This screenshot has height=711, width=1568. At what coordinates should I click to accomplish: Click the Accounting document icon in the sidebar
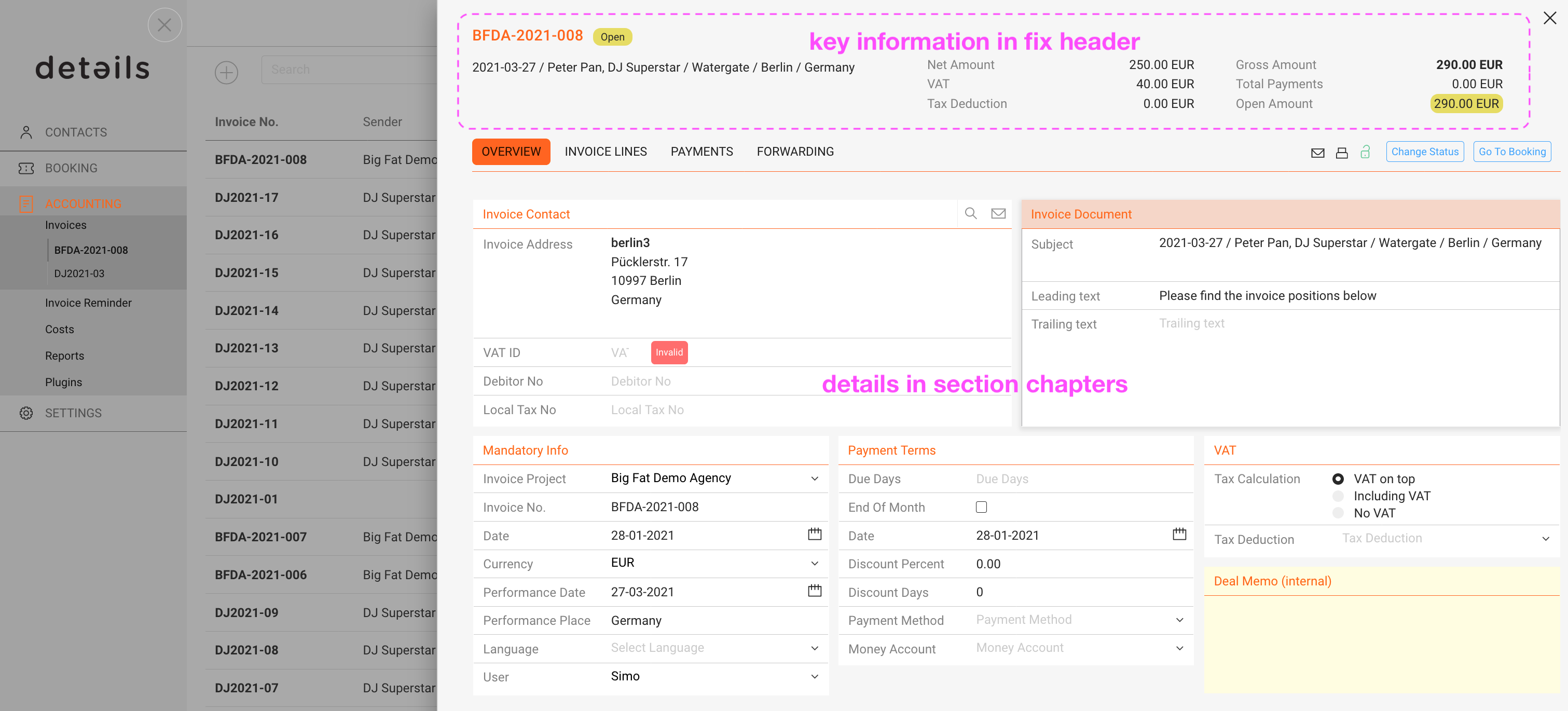tap(25, 204)
